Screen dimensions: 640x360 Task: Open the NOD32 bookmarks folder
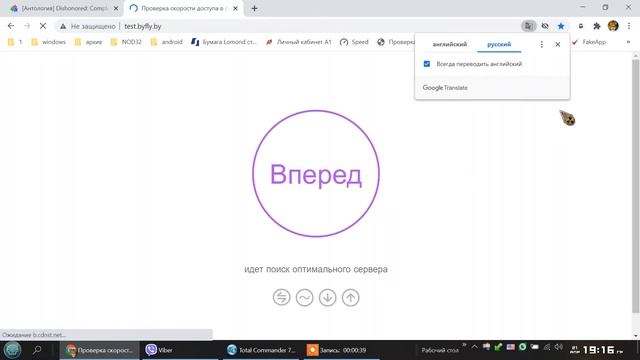pyautogui.click(x=126, y=42)
